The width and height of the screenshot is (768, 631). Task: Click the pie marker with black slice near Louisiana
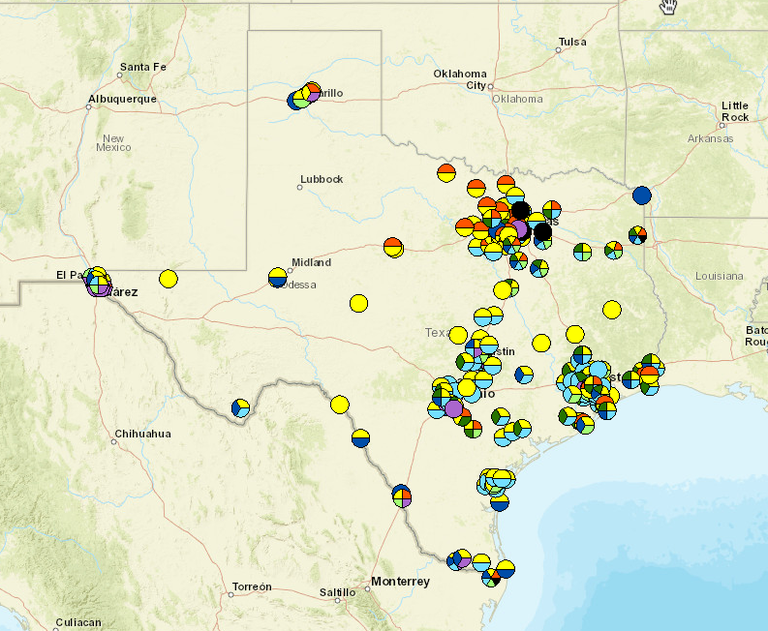coord(637,235)
